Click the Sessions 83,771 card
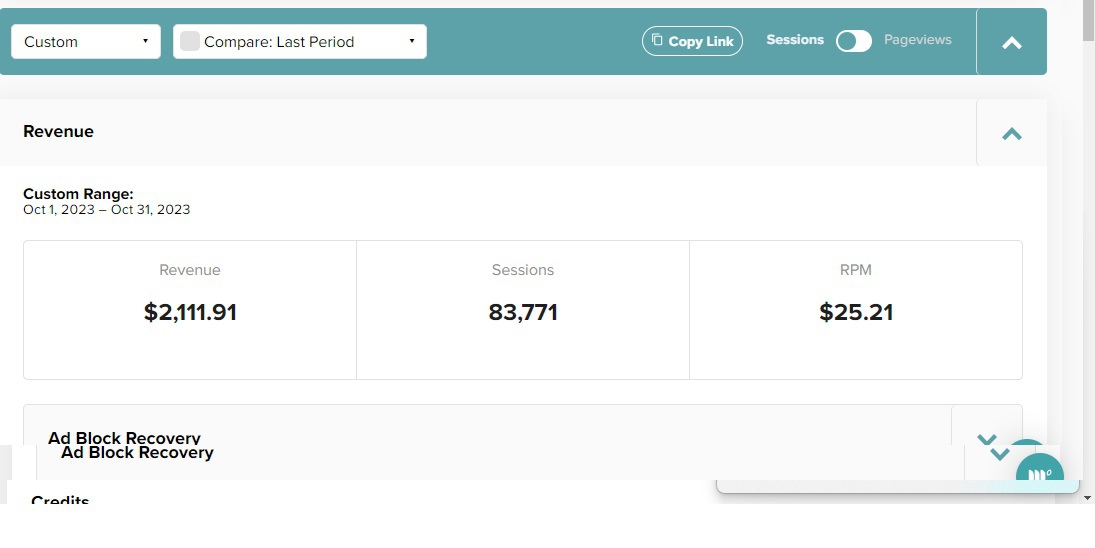Image resolution: width=1095 pixels, height=548 pixels. (x=522, y=310)
